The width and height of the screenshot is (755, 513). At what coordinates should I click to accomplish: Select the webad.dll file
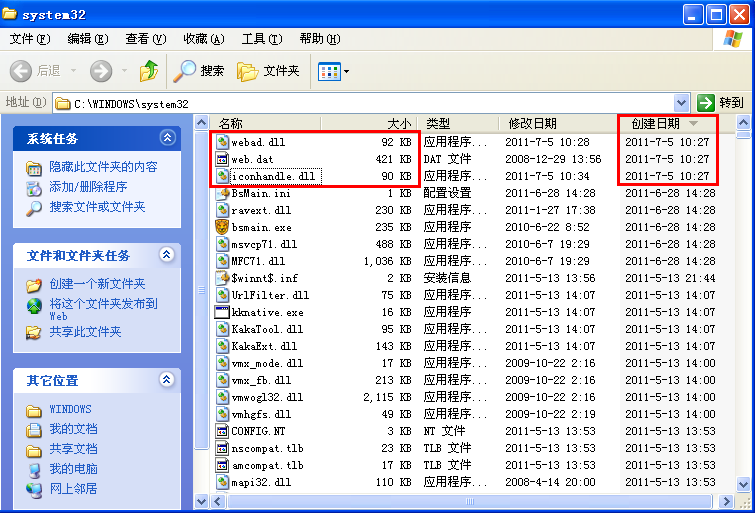point(258,142)
